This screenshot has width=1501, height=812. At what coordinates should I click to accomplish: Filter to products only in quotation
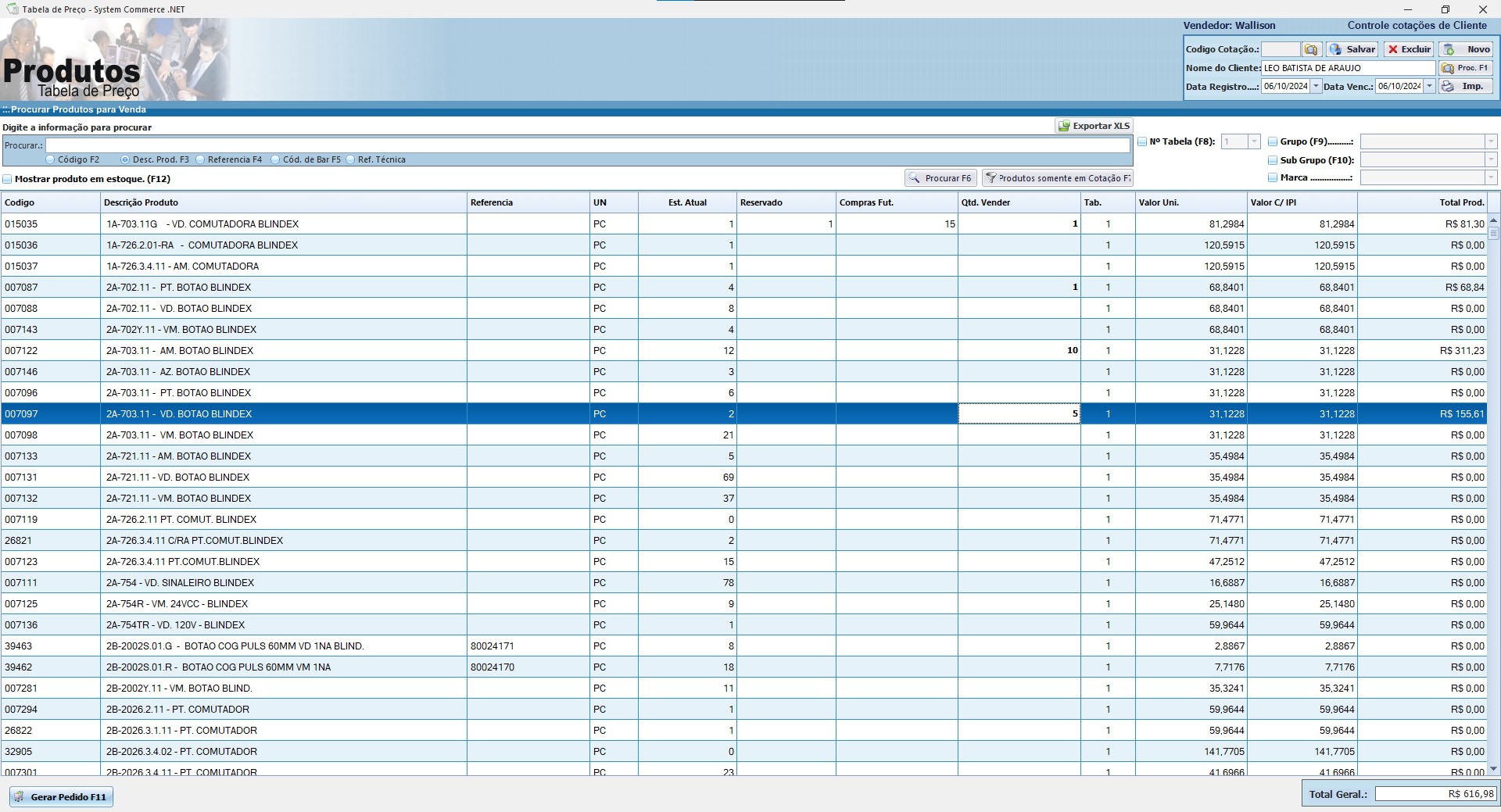(x=1058, y=178)
